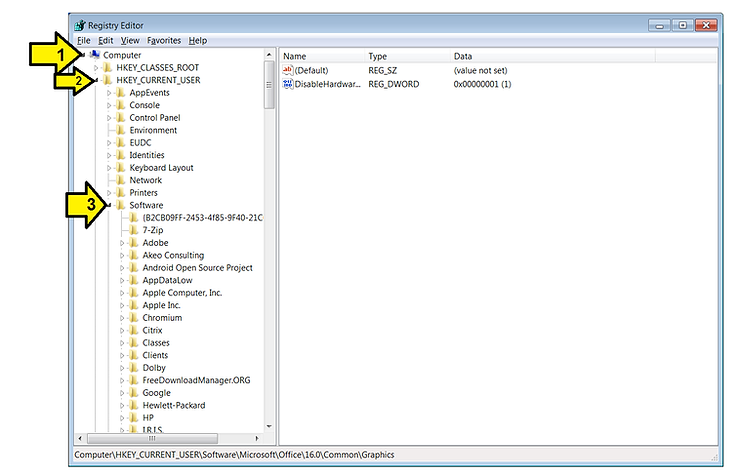Click the REG_DWORD type cell
The height and width of the screenshot is (476, 740).
coord(394,84)
